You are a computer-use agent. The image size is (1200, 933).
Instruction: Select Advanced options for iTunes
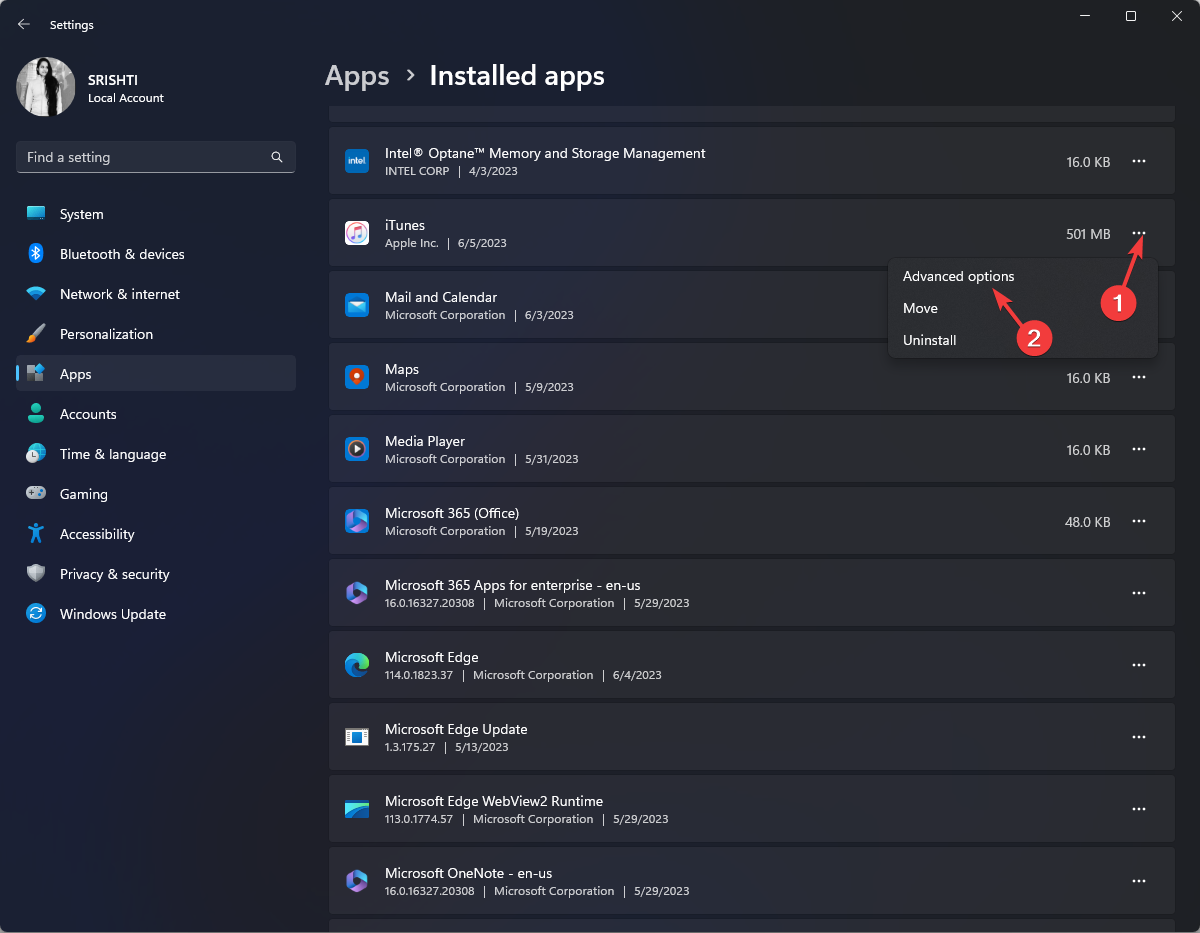958,276
